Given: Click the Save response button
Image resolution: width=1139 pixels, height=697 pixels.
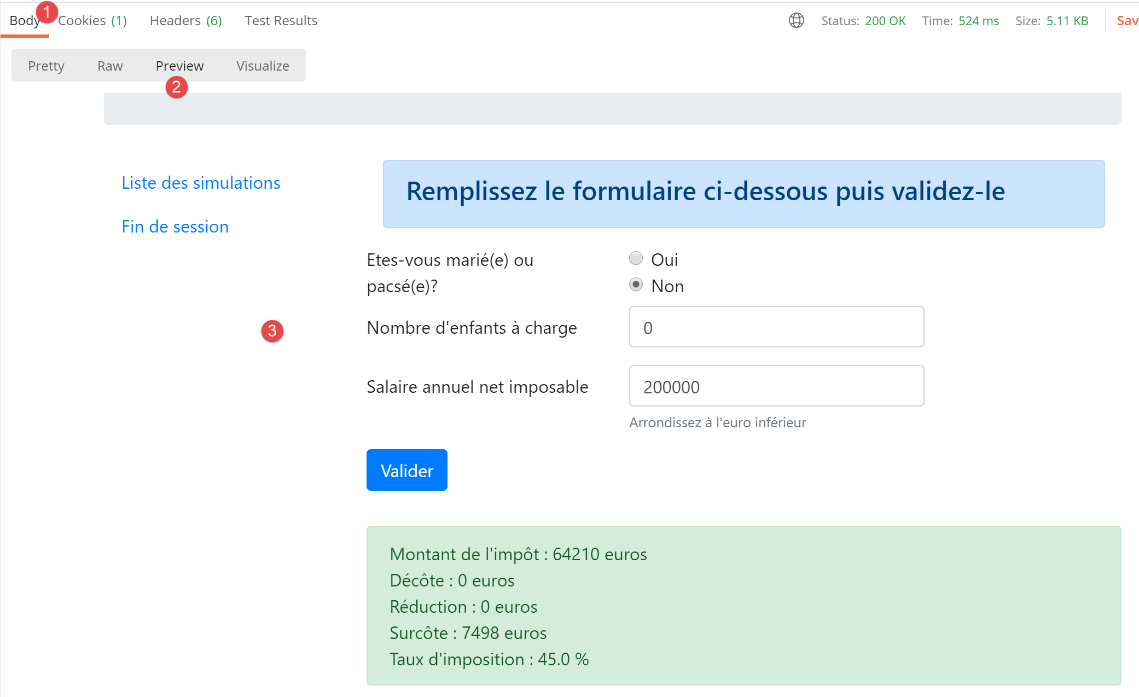Looking at the screenshot, I should (x=1127, y=20).
